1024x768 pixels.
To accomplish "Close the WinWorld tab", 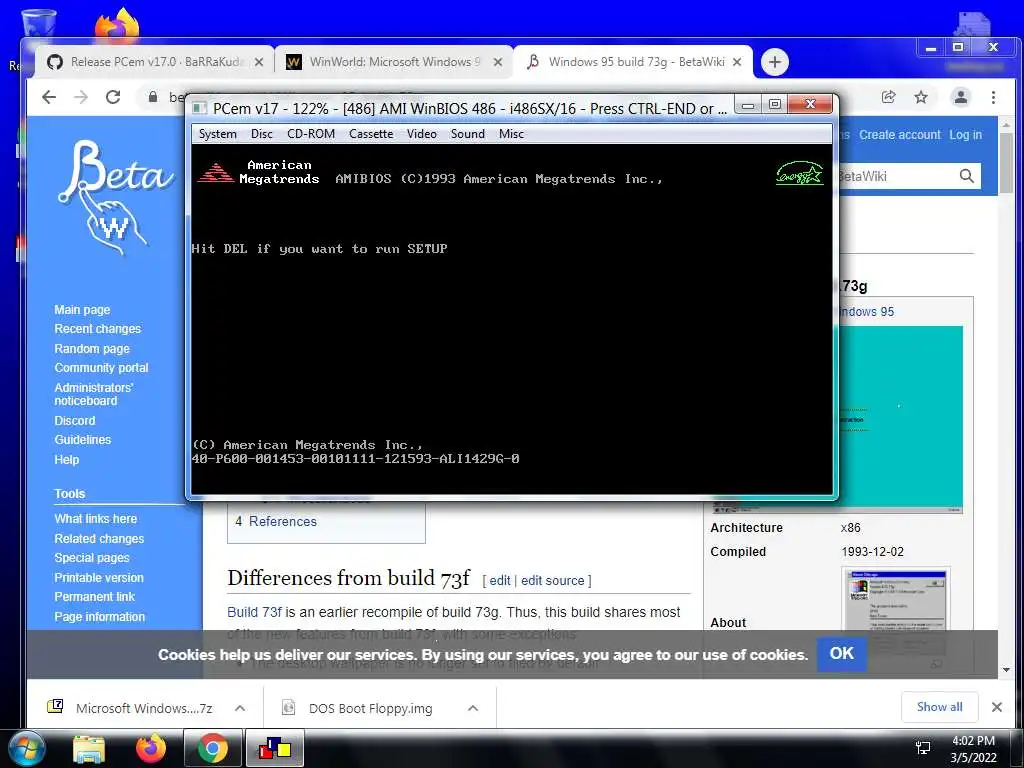I will 498,62.
